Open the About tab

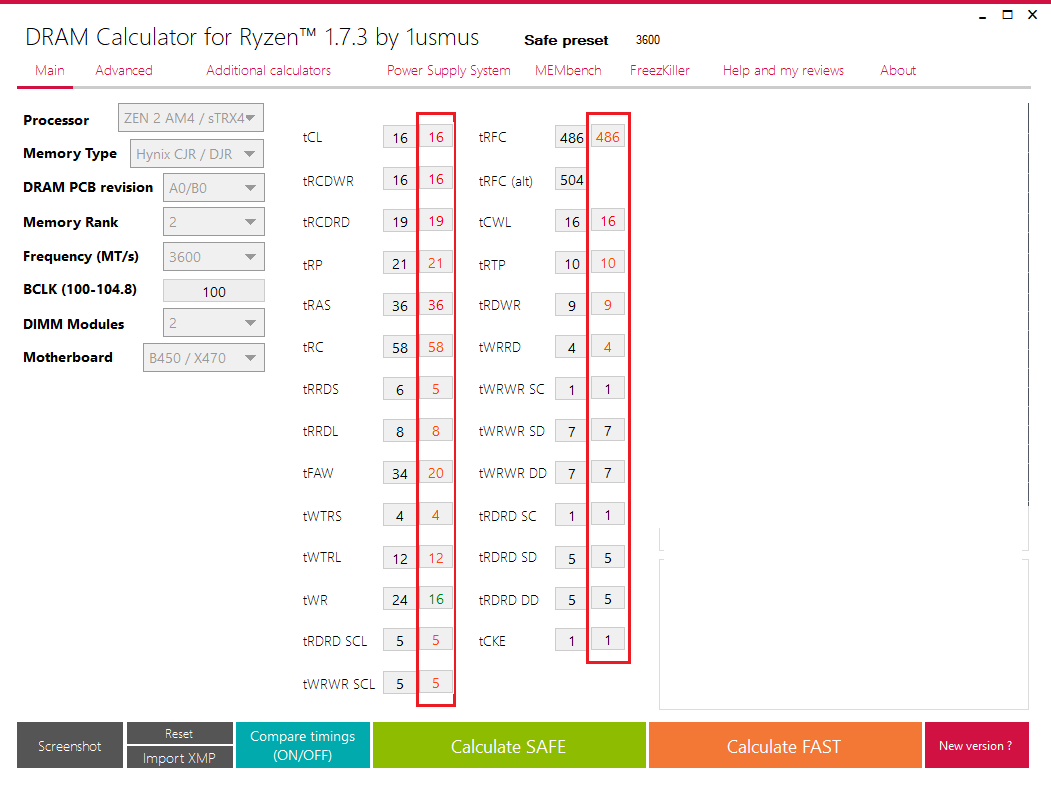click(898, 70)
